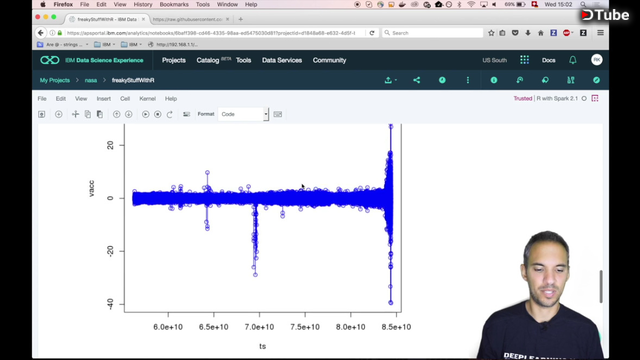The image size is (640, 360).
Task: Click the purple grid icon beside kernel status
Action: (595, 99)
